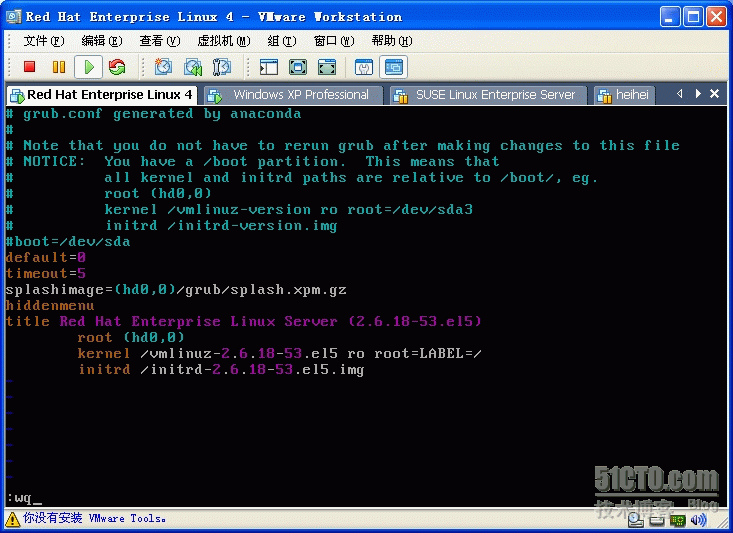Screen dimensions: 733x533
Task: Select the Red Hat Enterprise Linux 4 tab
Action: click(102, 95)
